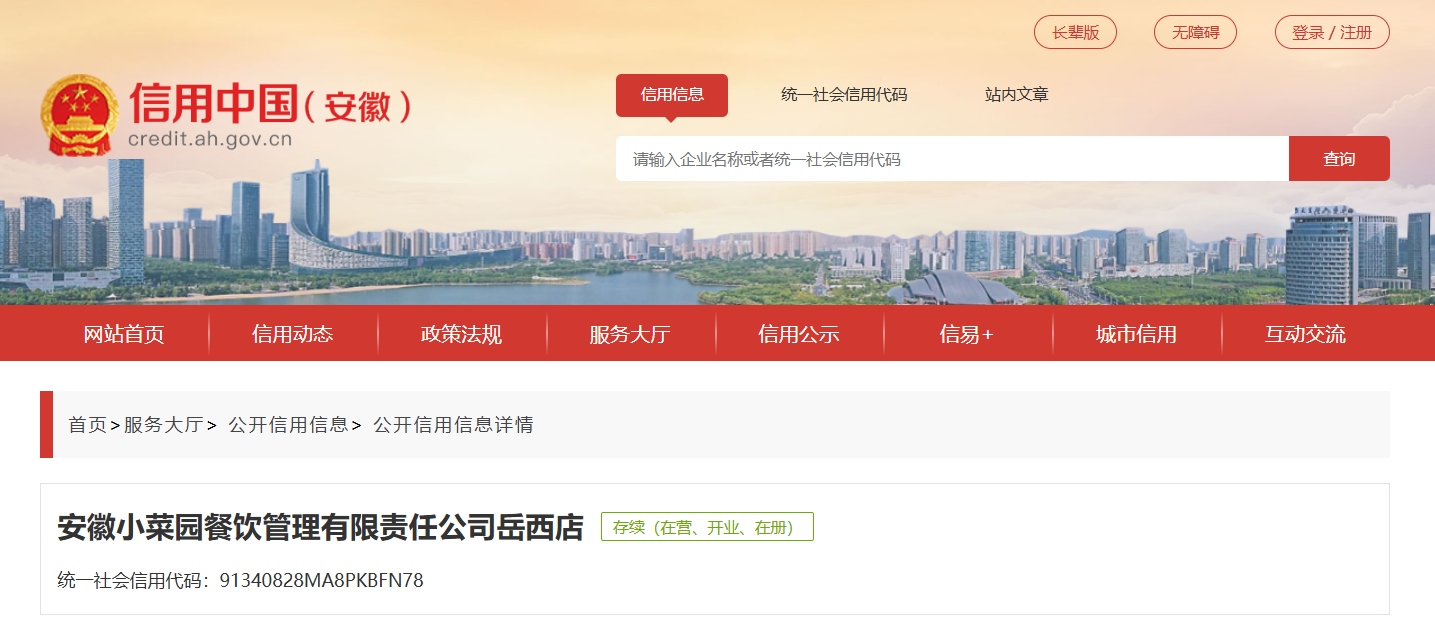Enable 无障碍 accessibility mode

pos(1195,32)
